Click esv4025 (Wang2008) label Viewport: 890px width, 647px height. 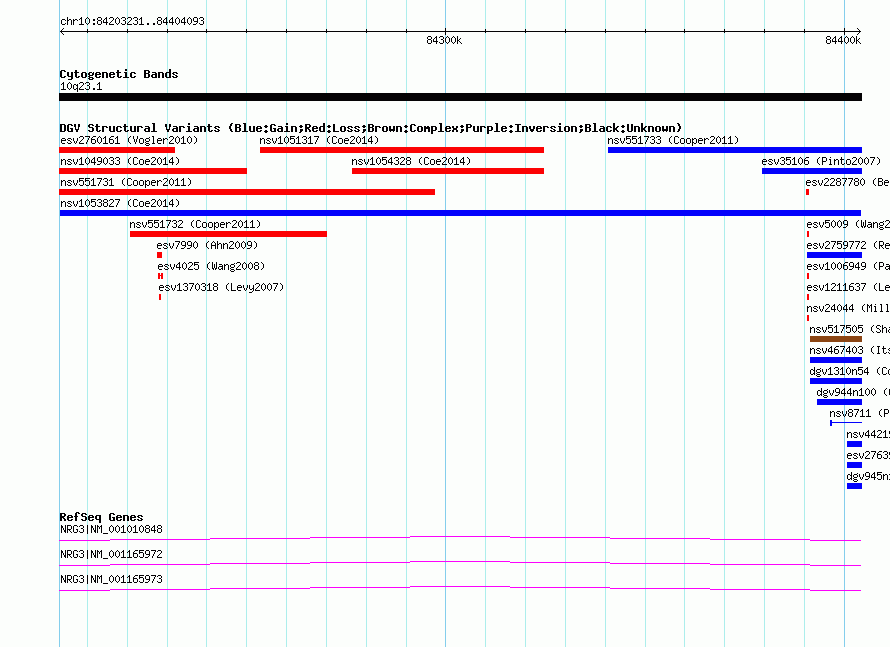[211, 266]
